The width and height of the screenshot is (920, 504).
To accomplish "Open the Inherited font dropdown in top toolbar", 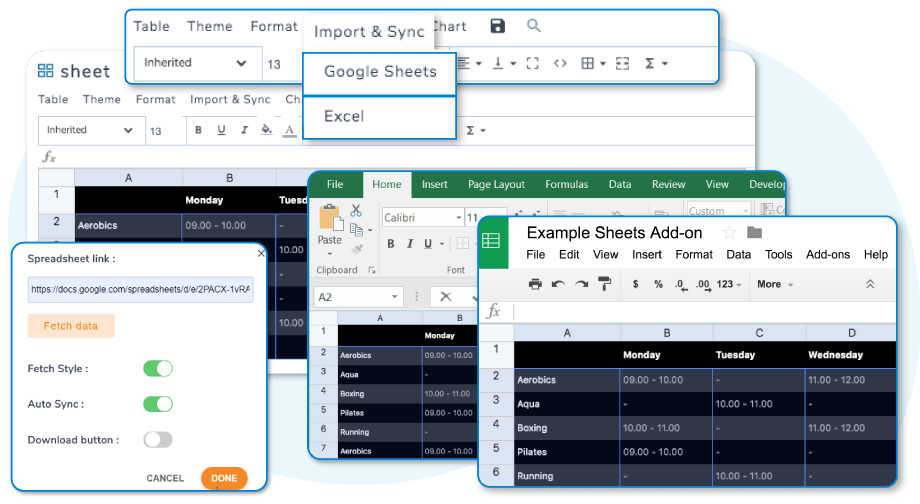I will click(197, 63).
